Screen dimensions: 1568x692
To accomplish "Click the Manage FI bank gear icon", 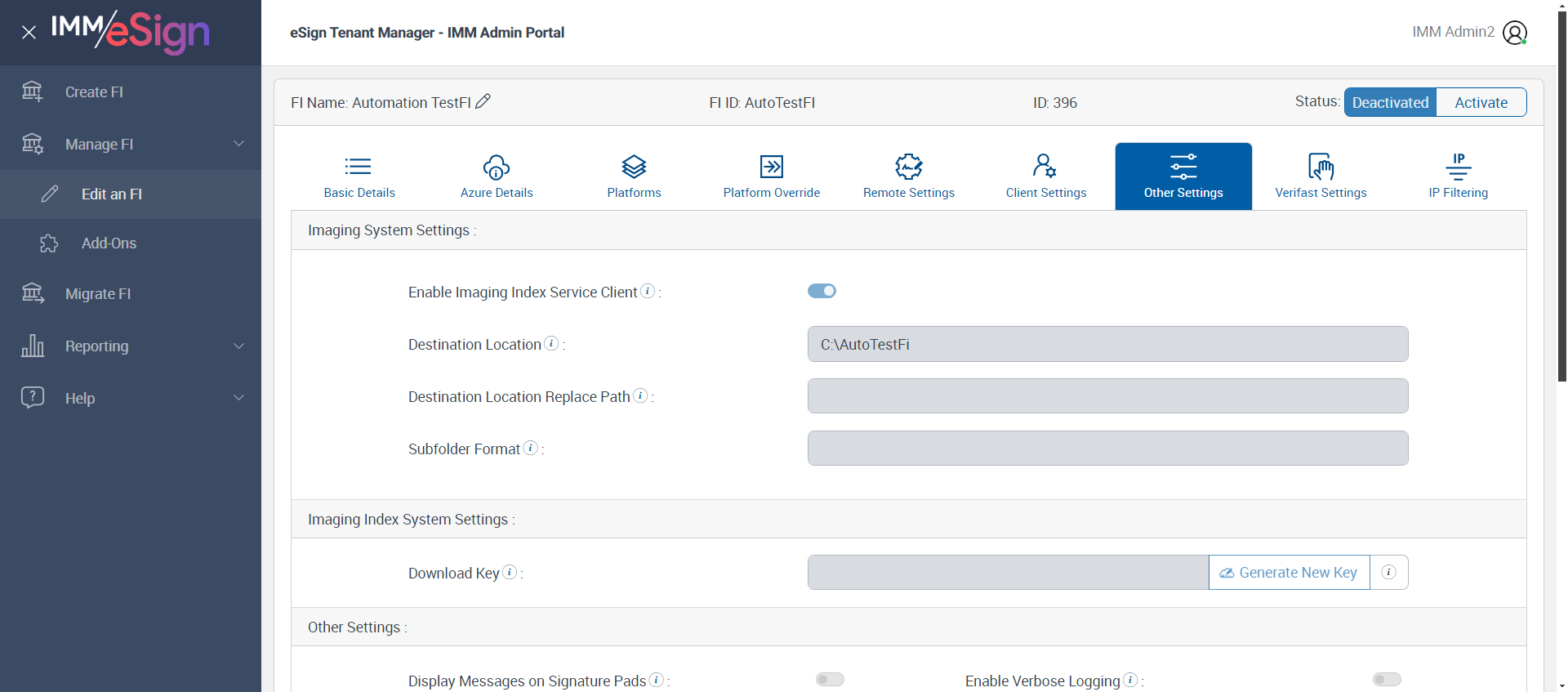I will pyautogui.click(x=33, y=144).
